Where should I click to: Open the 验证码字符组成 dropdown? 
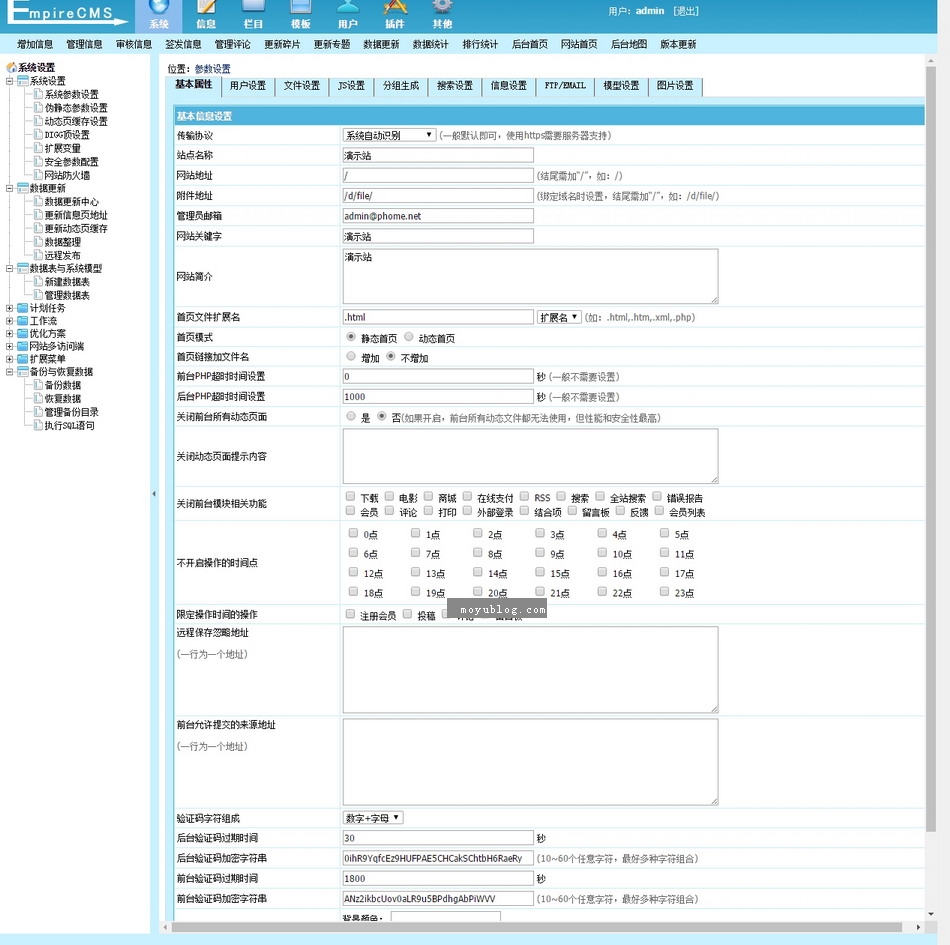tap(373, 818)
